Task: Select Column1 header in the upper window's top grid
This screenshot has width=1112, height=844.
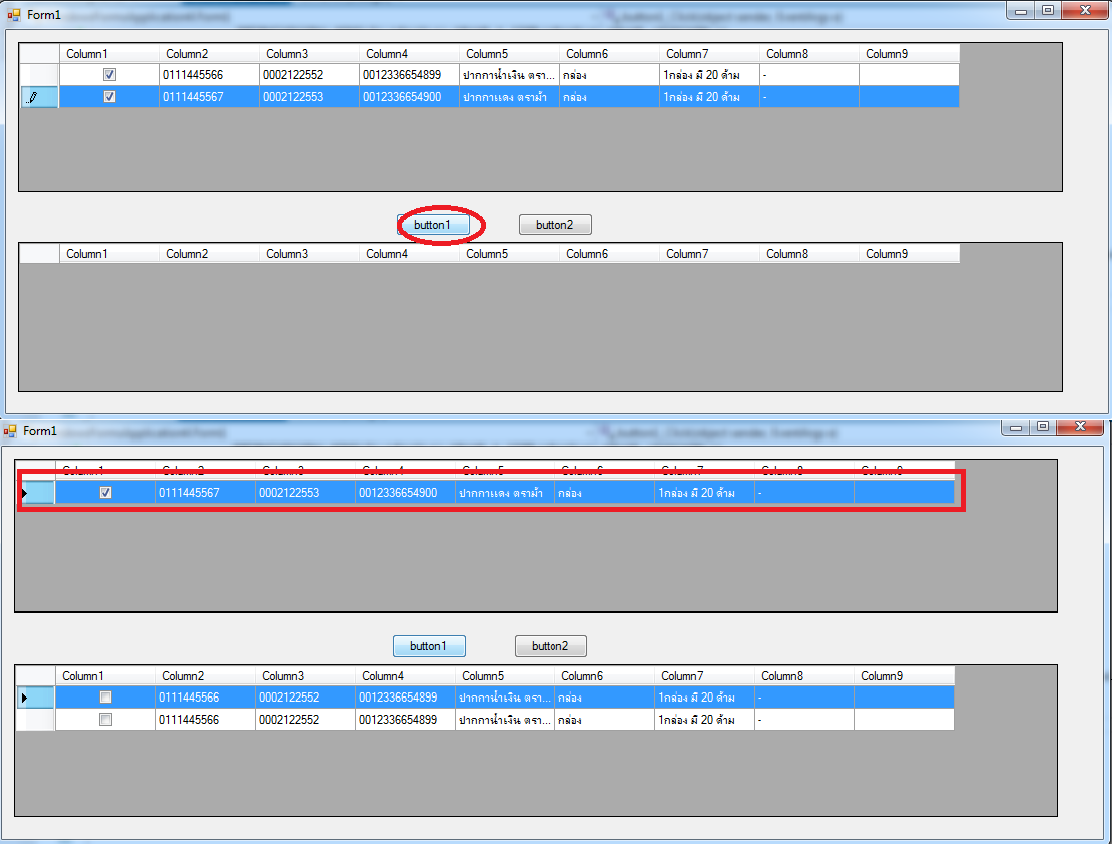Action: 109,54
